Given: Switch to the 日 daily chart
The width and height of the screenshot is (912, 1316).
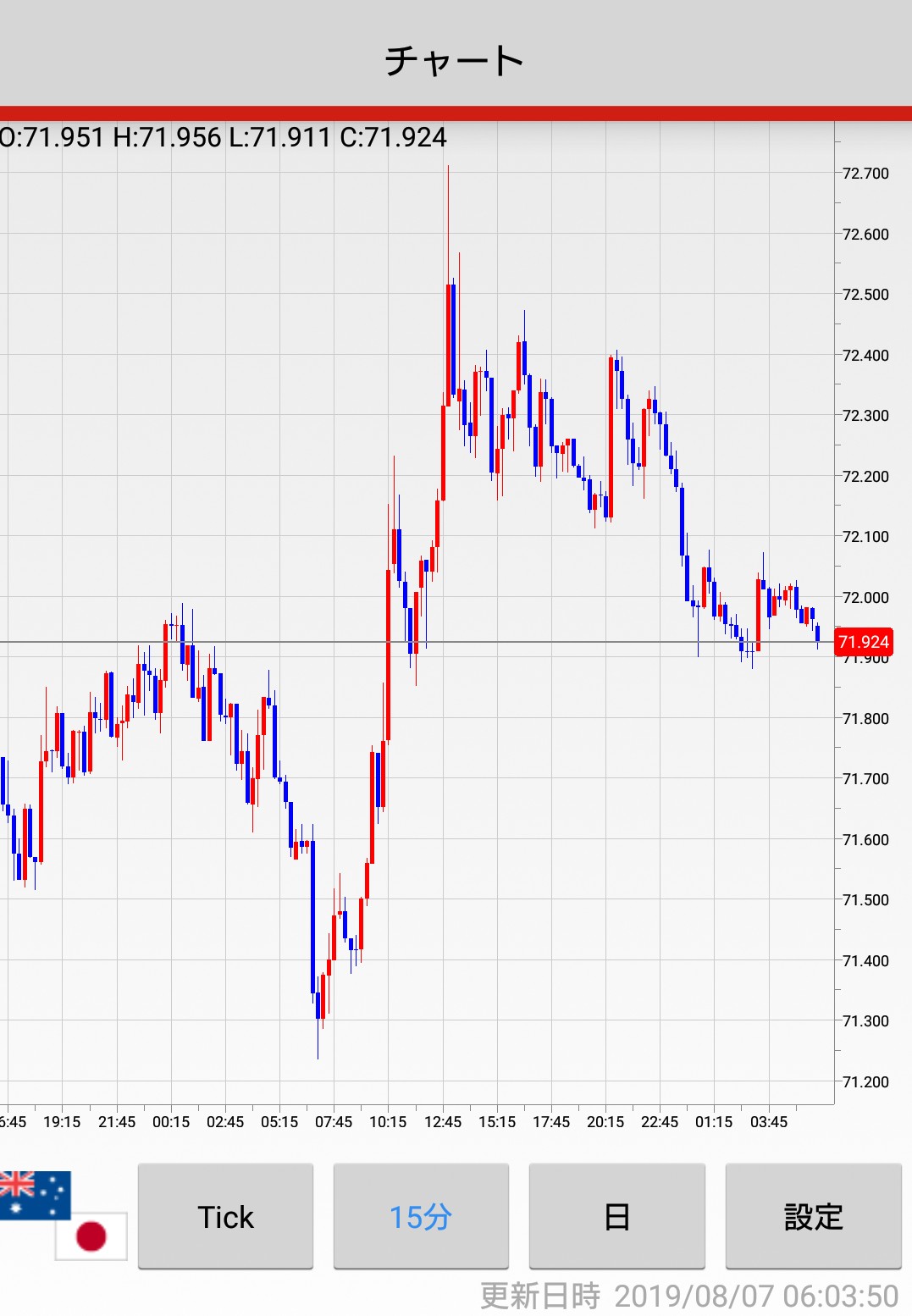Looking at the screenshot, I should click(616, 1216).
